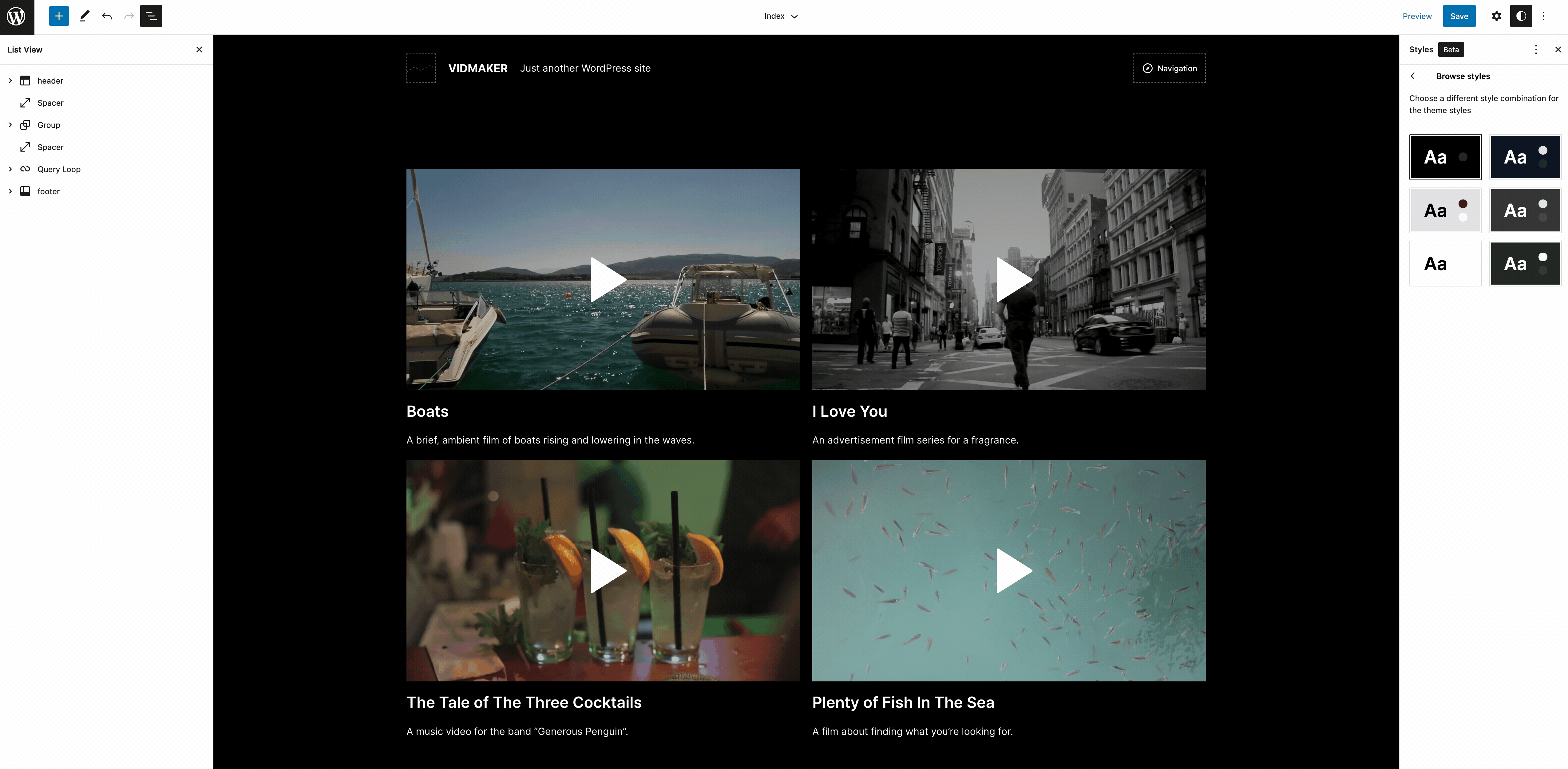Expand the header block in List View
1568x769 pixels.
coord(10,81)
